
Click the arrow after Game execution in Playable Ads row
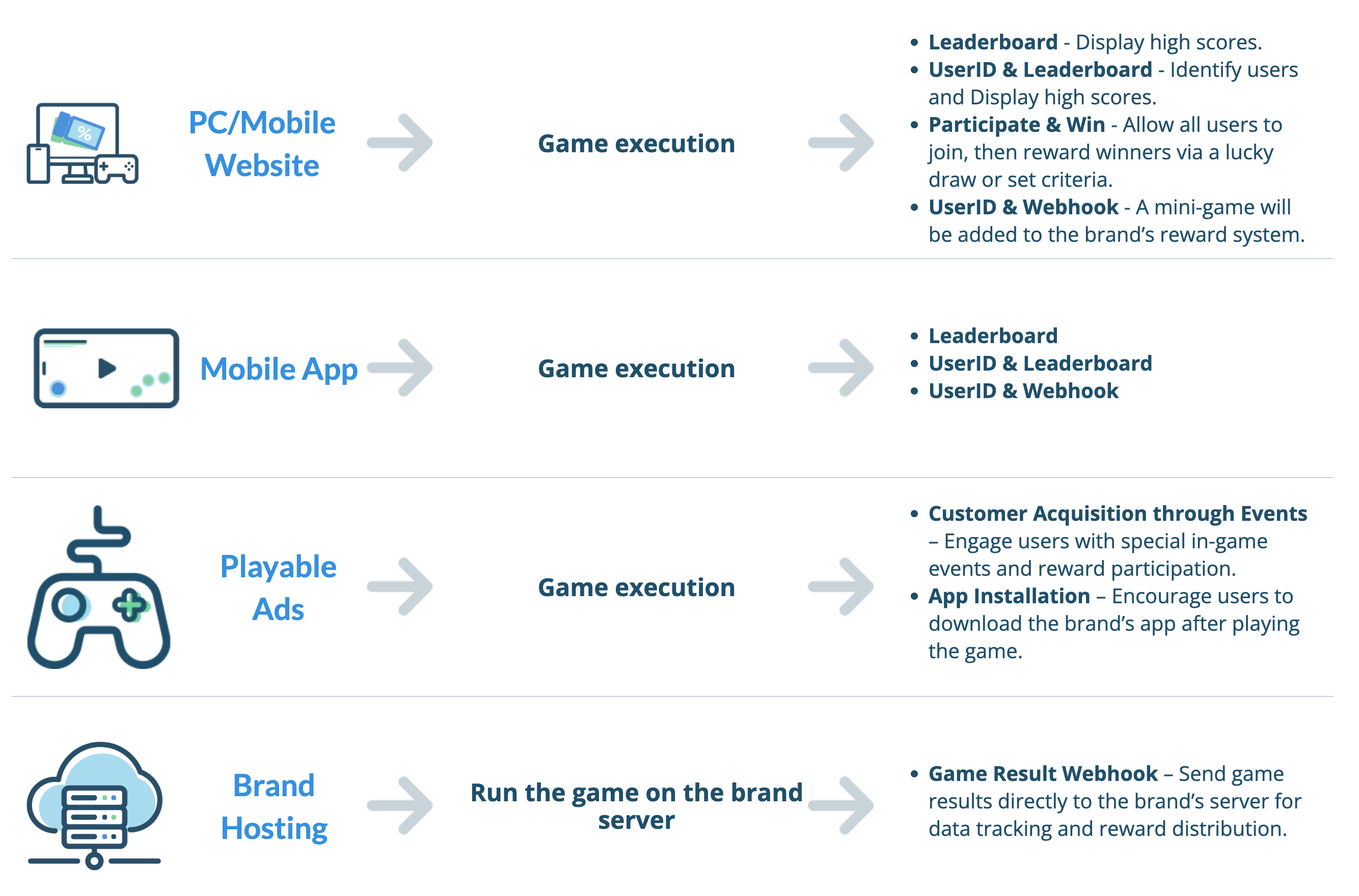841,587
